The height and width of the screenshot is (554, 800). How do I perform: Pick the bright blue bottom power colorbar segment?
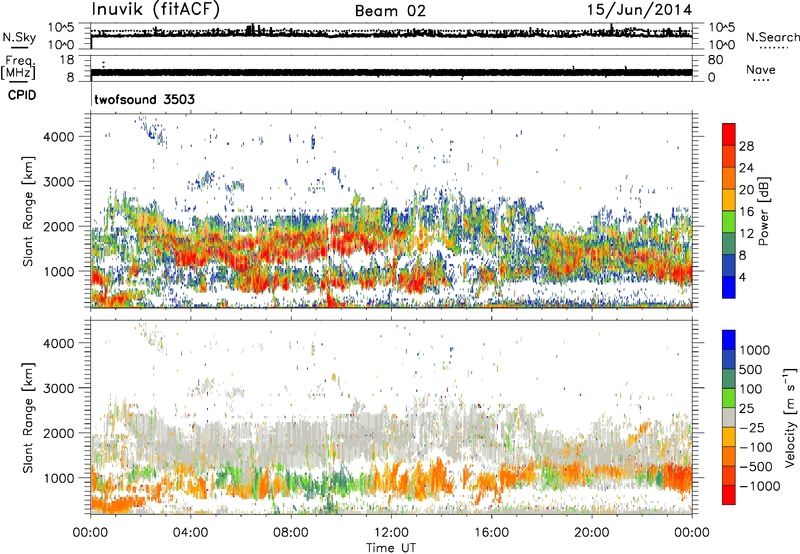click(729, 287)
